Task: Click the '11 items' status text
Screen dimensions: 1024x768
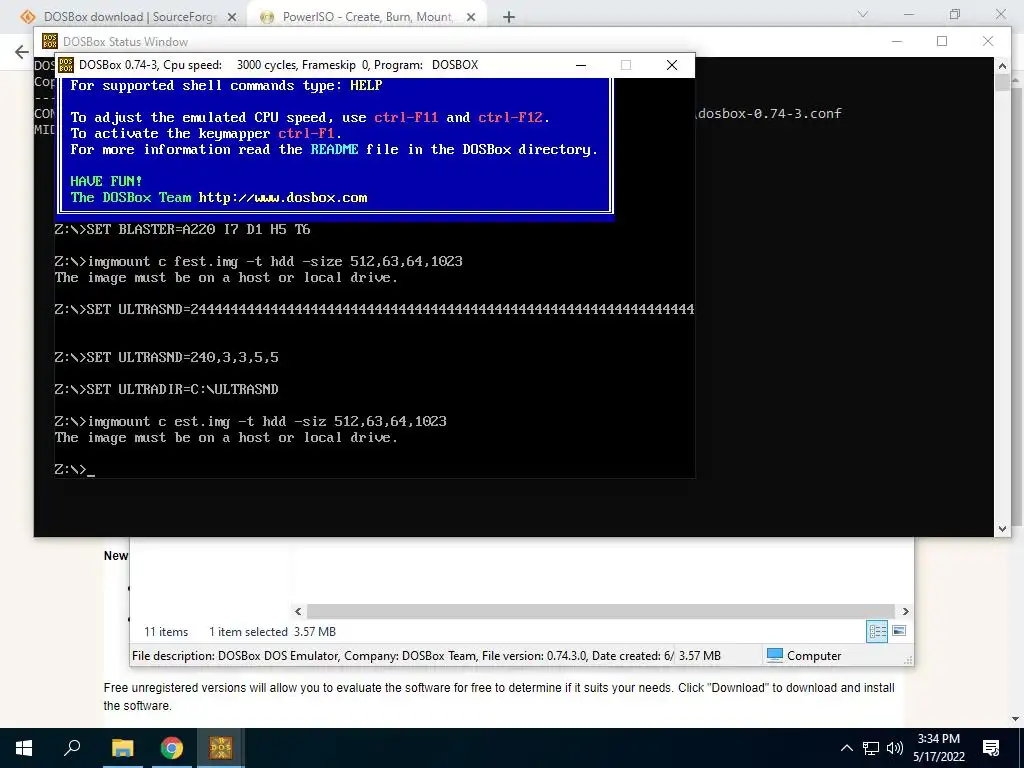Action: 166,632
